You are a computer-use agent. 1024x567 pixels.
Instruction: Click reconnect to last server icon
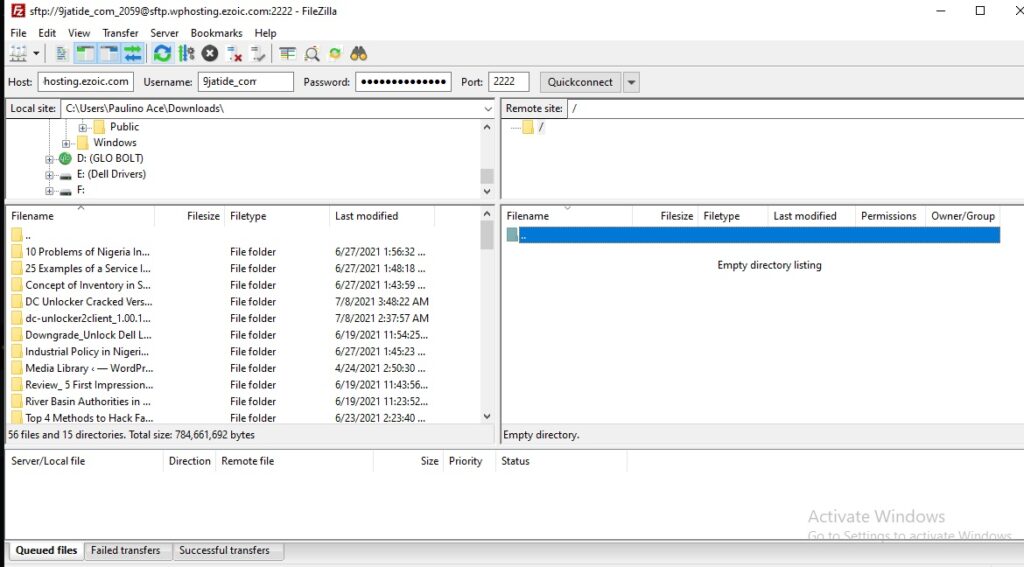pyautogui.click(x=258, y=53)
